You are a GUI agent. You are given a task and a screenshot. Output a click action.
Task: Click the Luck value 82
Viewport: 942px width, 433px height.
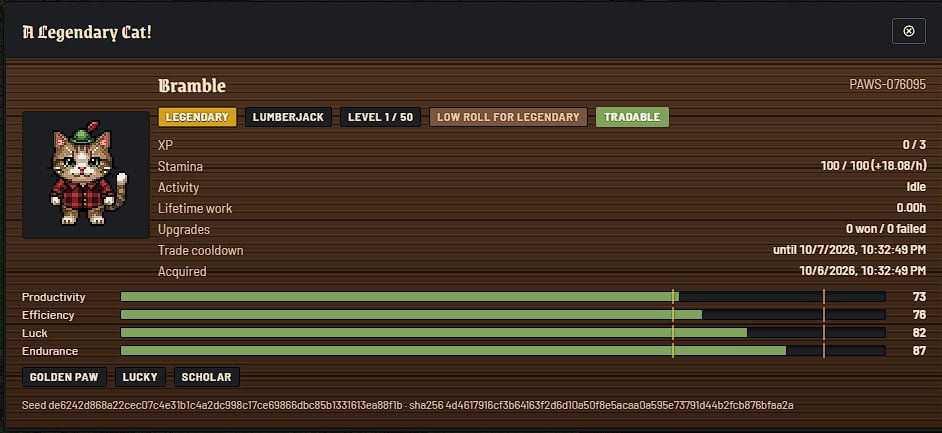[x=919, y=333]
